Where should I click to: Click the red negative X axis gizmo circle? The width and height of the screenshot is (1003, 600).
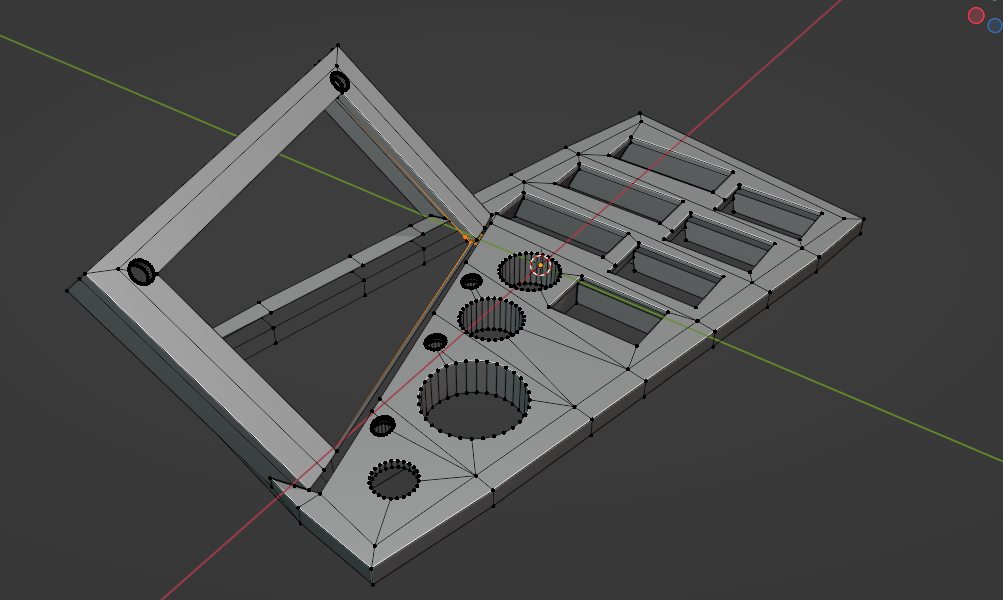pos(975,15)
